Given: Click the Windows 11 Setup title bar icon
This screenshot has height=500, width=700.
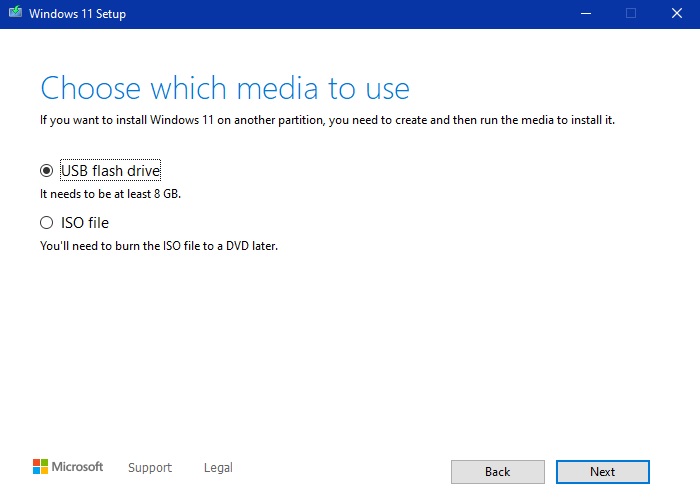Looking at the screenshot, I should pyautogui.click(x=15, y=12).
